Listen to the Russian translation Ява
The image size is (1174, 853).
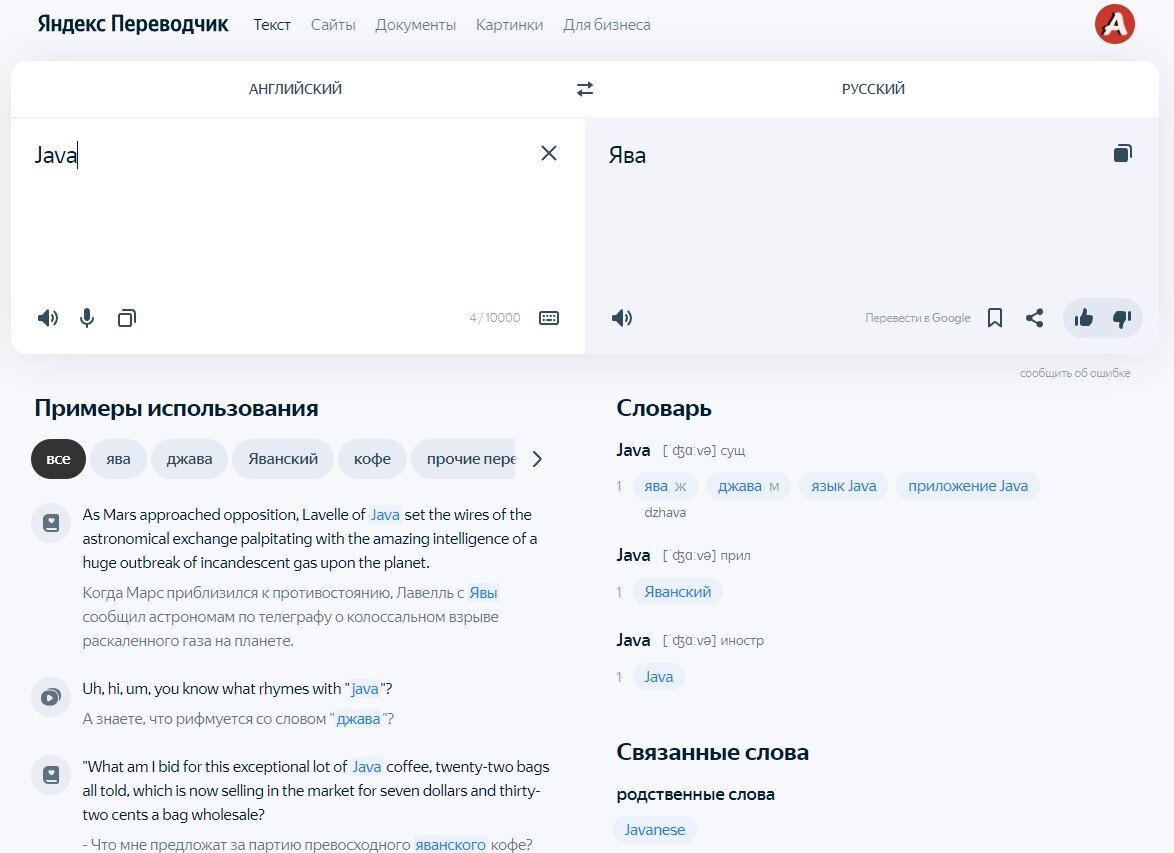click(621, 318)
